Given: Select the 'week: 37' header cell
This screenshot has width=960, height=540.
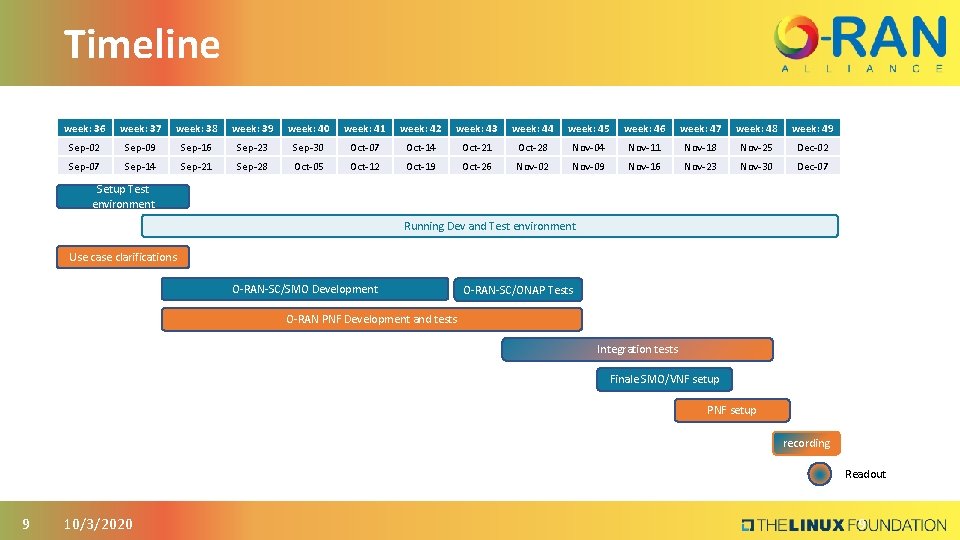Looking at the screenshot, I should [x=141, y=128].
